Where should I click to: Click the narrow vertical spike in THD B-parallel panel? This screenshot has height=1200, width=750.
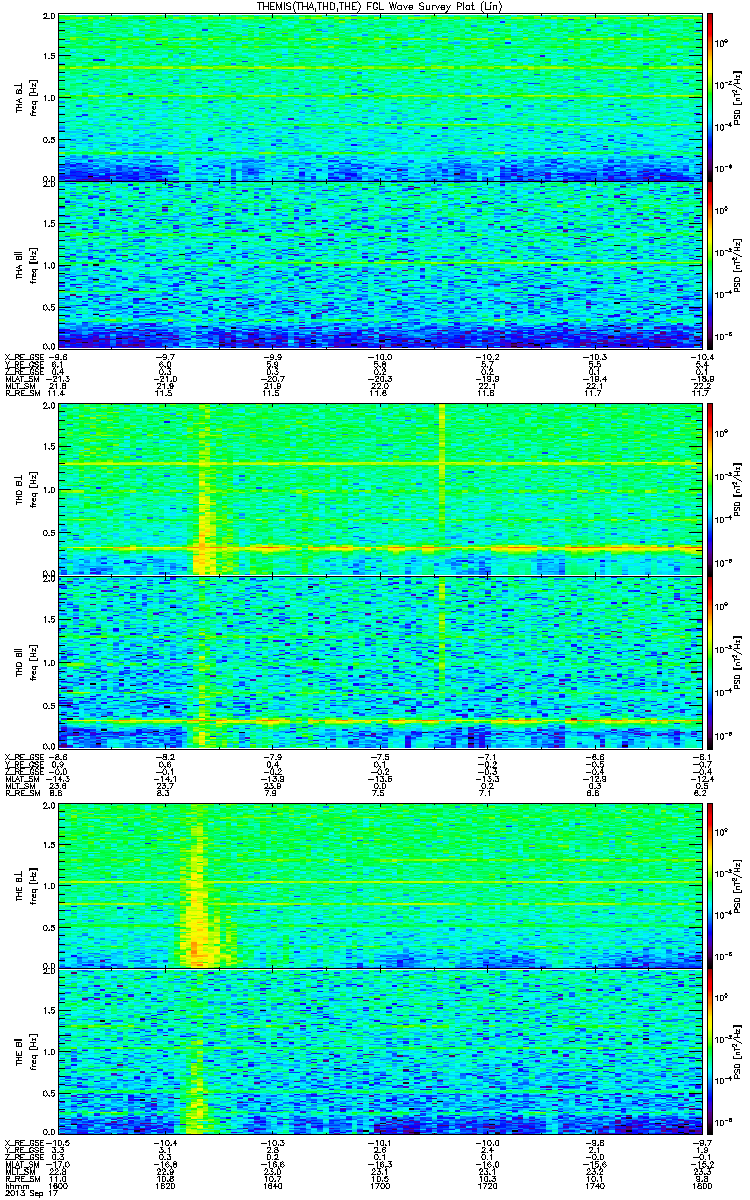(441, 636)
